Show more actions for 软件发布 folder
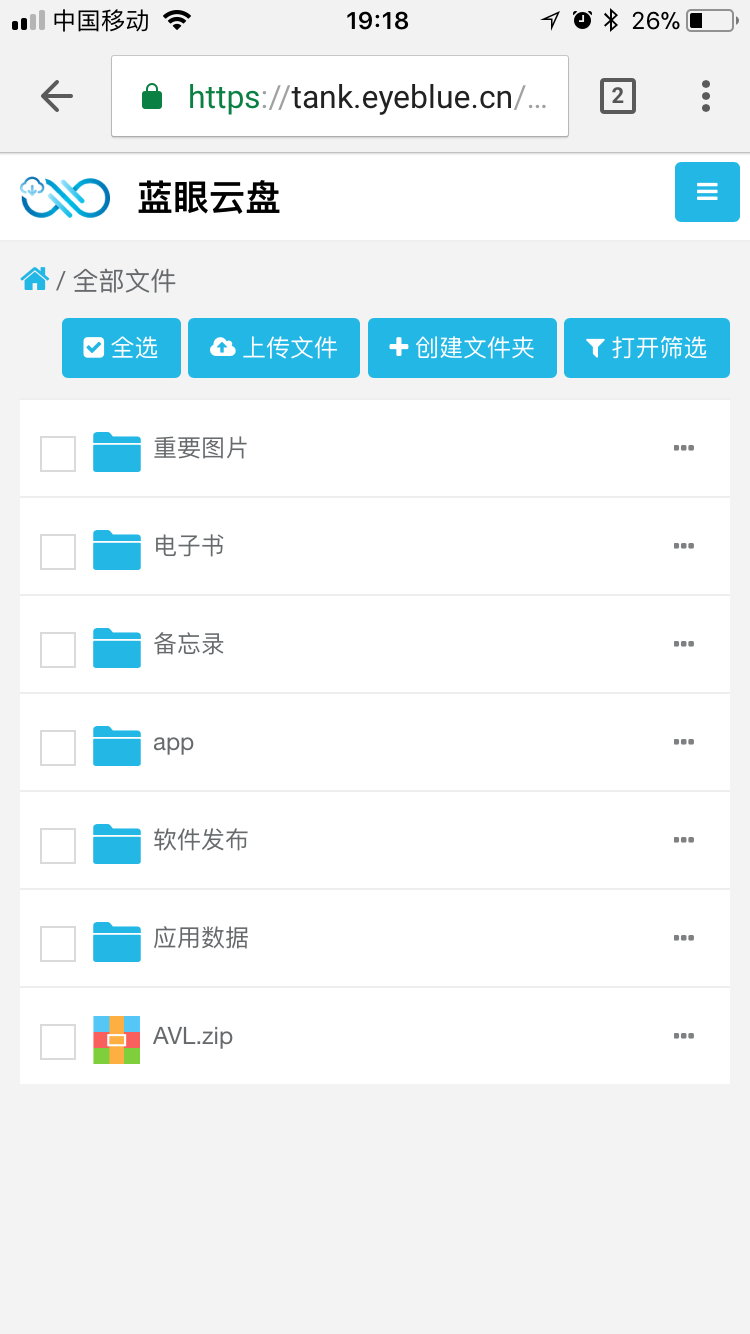Viewport: 750px width, 1334px height. coord(684,840)
